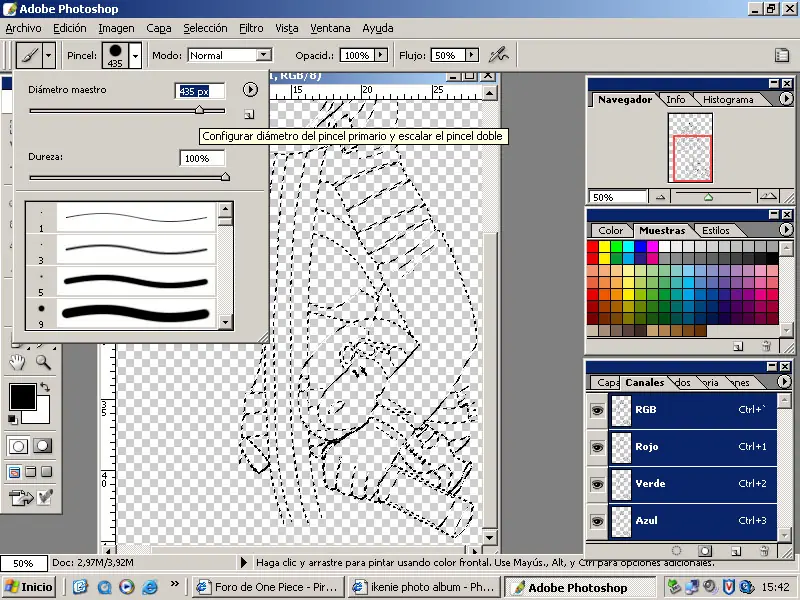Image resolution: width=800 pixels, height=600 pixels.
Task: Select full screen mode
Action: pyautogui.click(x=46, y=472)
